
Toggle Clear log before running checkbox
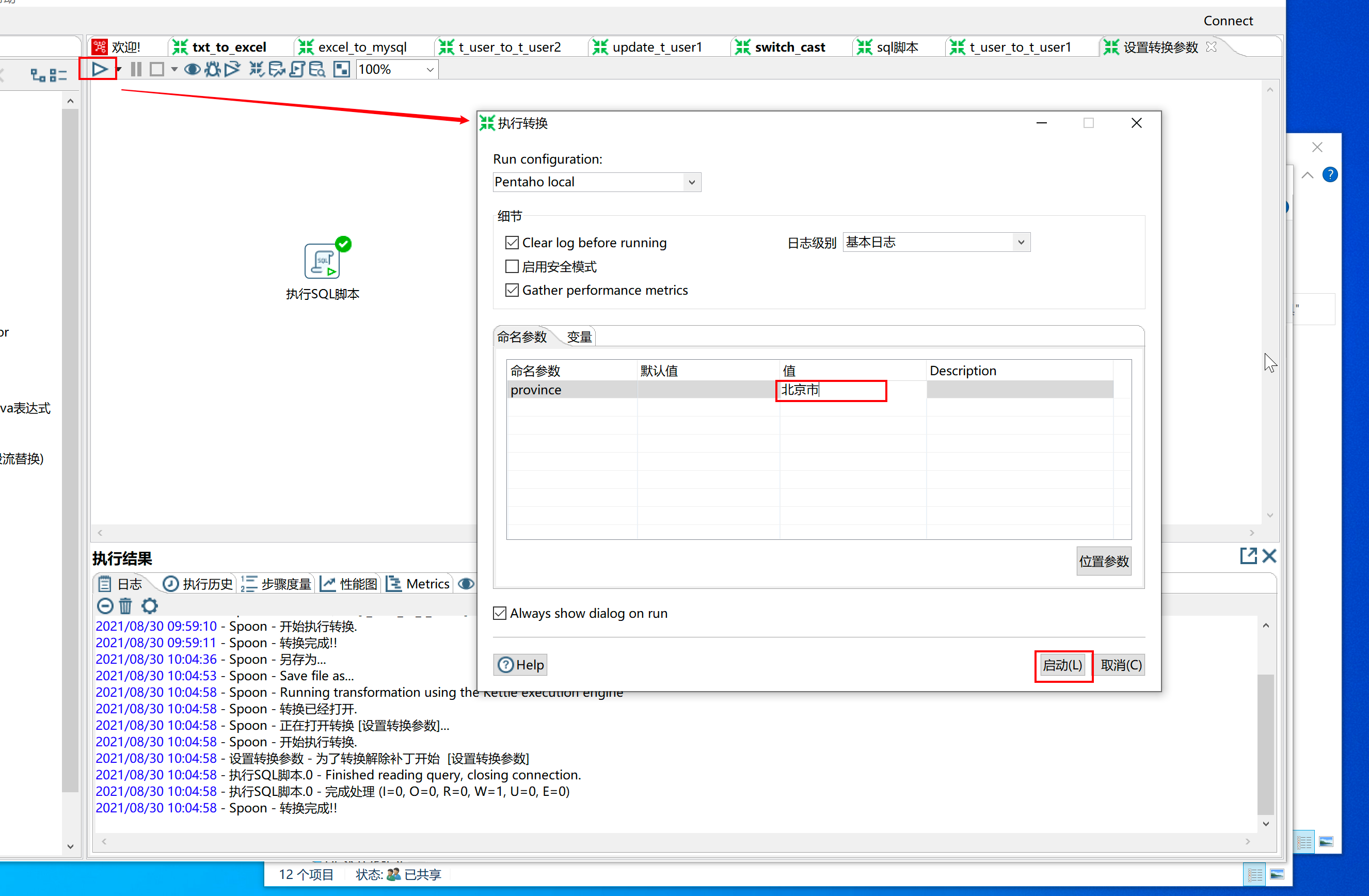(512, 243)
